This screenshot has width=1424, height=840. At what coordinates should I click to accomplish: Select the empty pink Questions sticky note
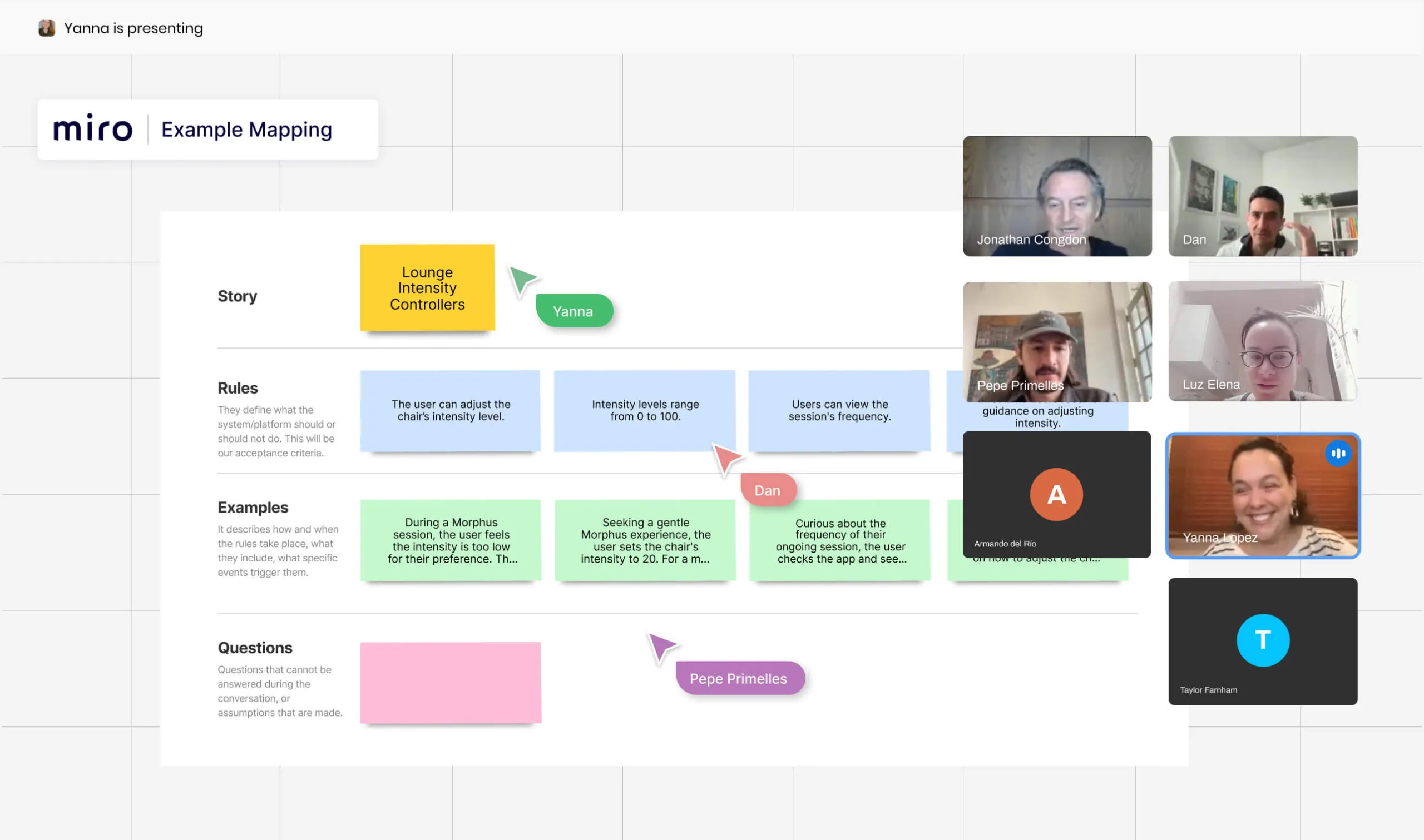(x=451, y=683)
